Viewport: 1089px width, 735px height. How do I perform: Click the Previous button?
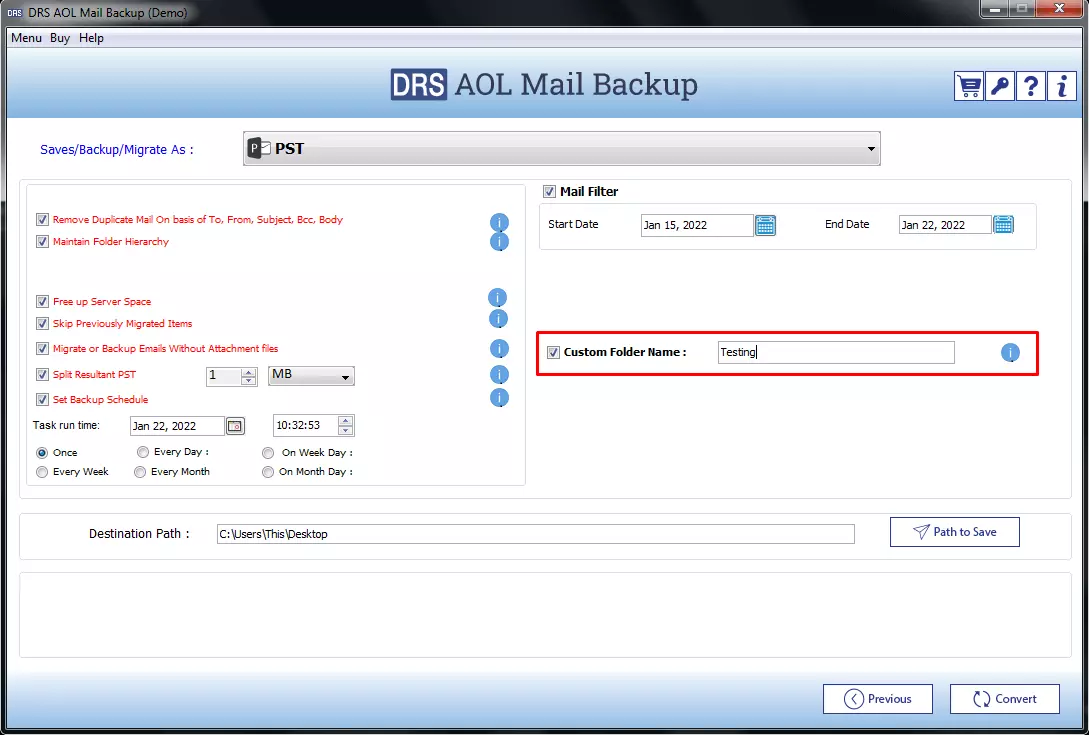[x=878, y=699]
